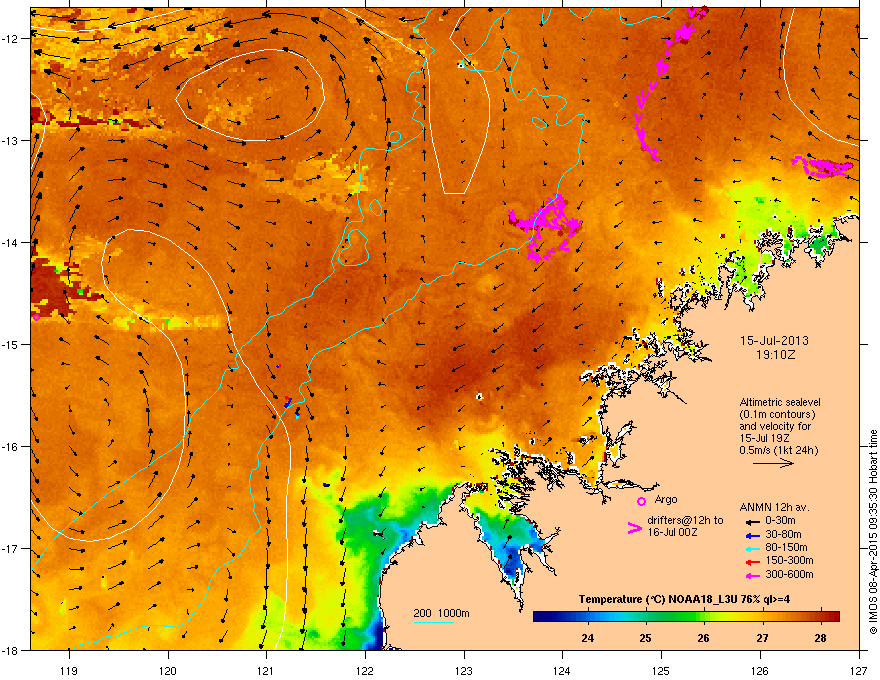Click the IMOS copyright timestamp text
The height and width of the screenshot is (680, 880).
coord(873,532)
